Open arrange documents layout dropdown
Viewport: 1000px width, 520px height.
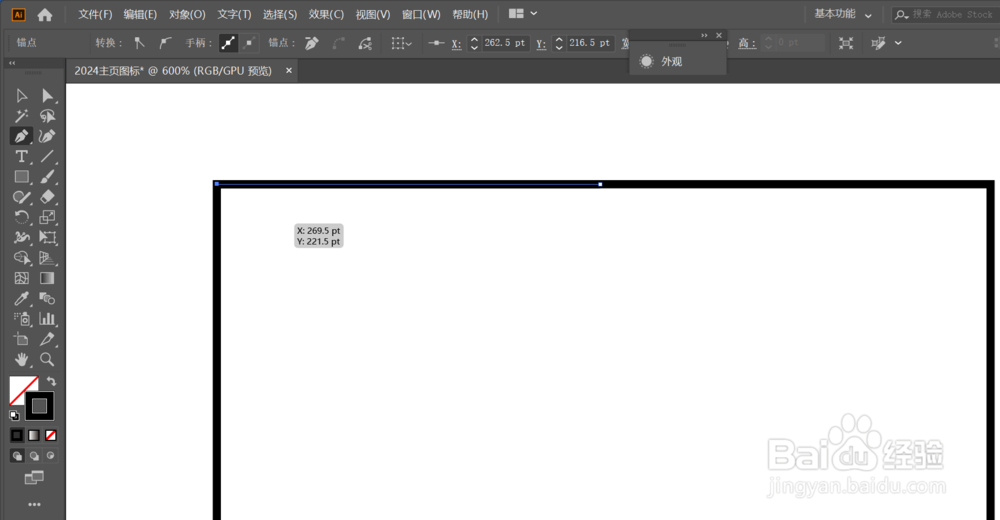click(523, 13)
